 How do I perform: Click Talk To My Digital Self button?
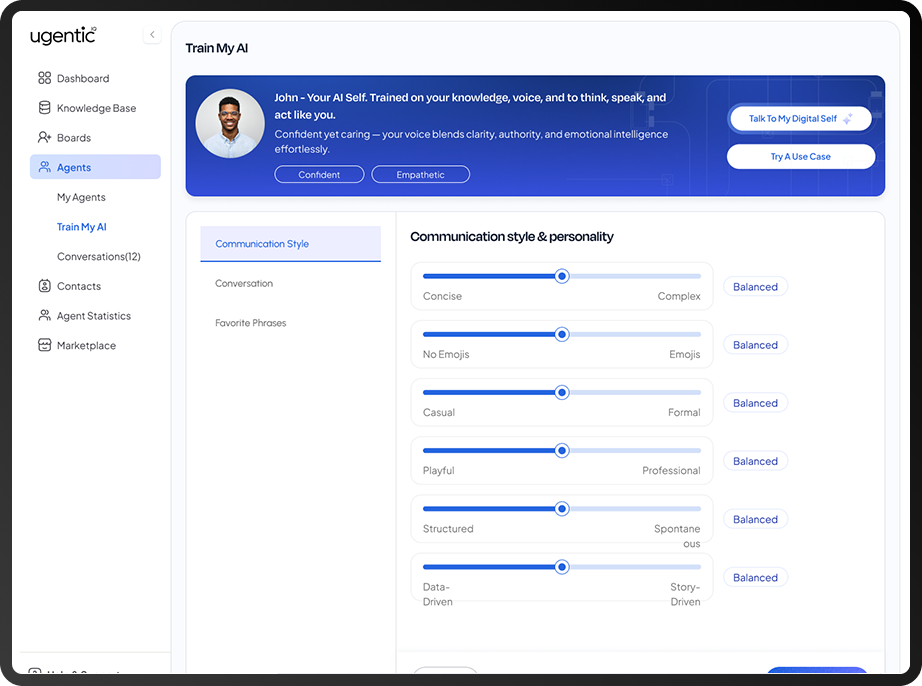[800, 119]
